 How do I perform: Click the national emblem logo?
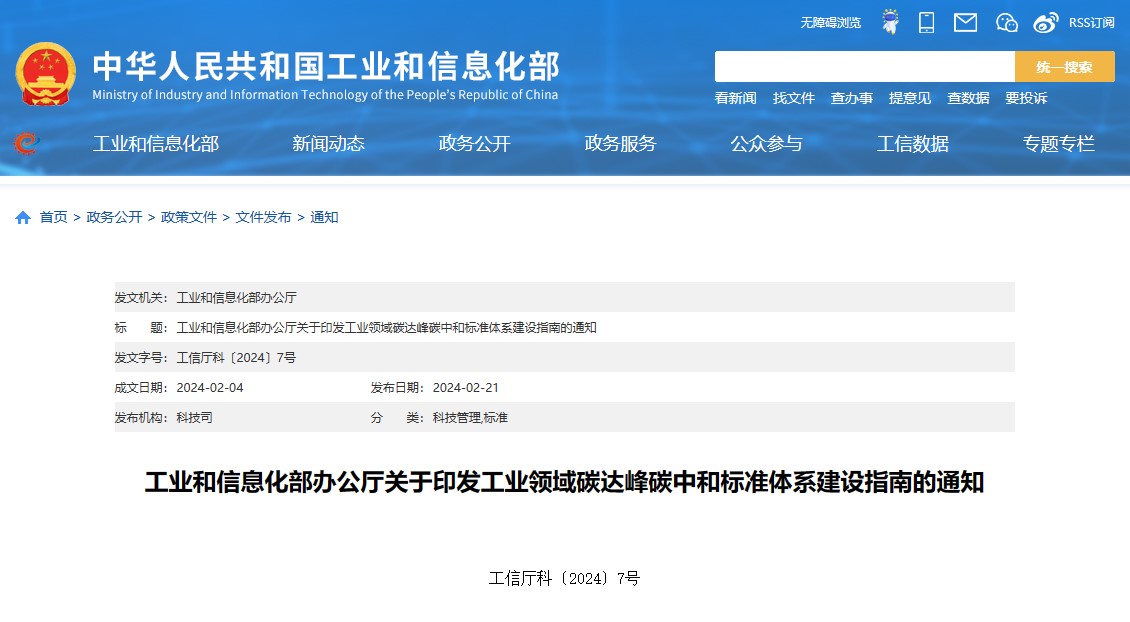coord(45,75)
